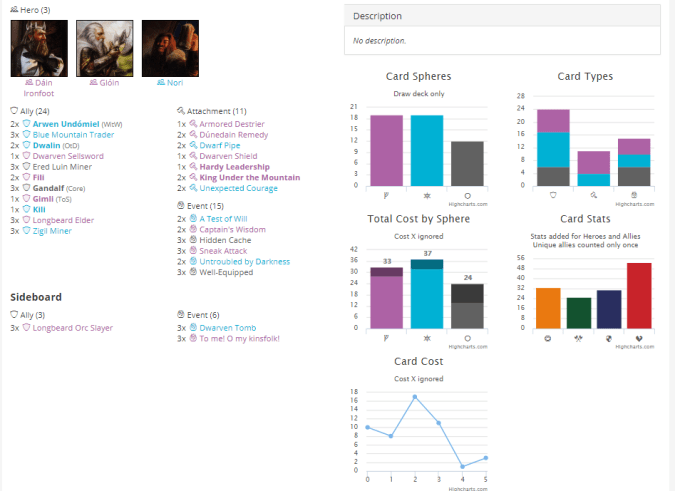Click the attachment icon next to Armored Destrier
Image resolution: width=675 pixels, height=491 pixels.
click(x=193, y=123)
